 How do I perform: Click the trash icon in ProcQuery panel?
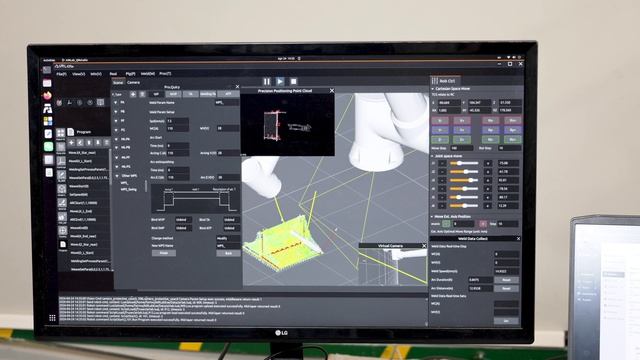(142, 94)
